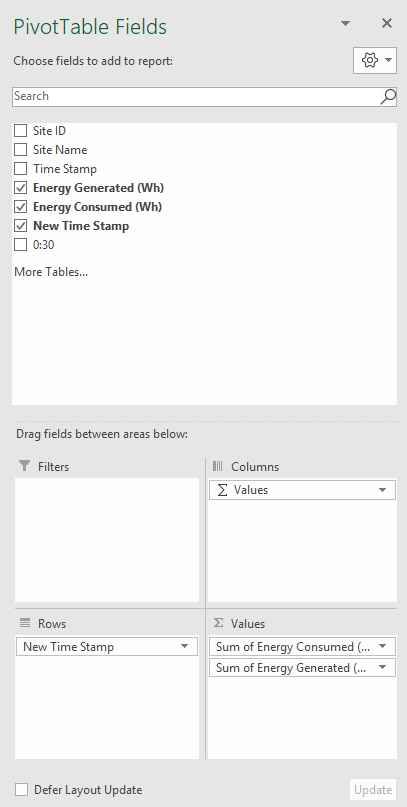The image size is (407, 807).
Task: Open the Values column field dropdown
Action: [x=382, y=490]
